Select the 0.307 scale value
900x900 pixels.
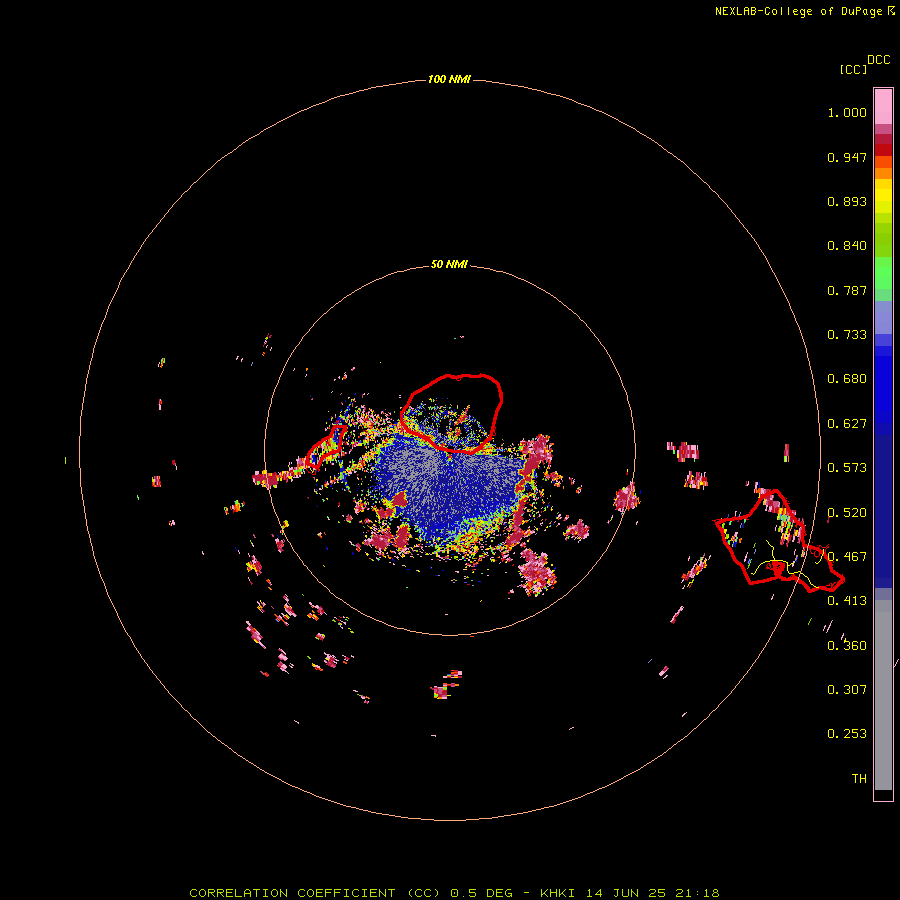[847, 690]
